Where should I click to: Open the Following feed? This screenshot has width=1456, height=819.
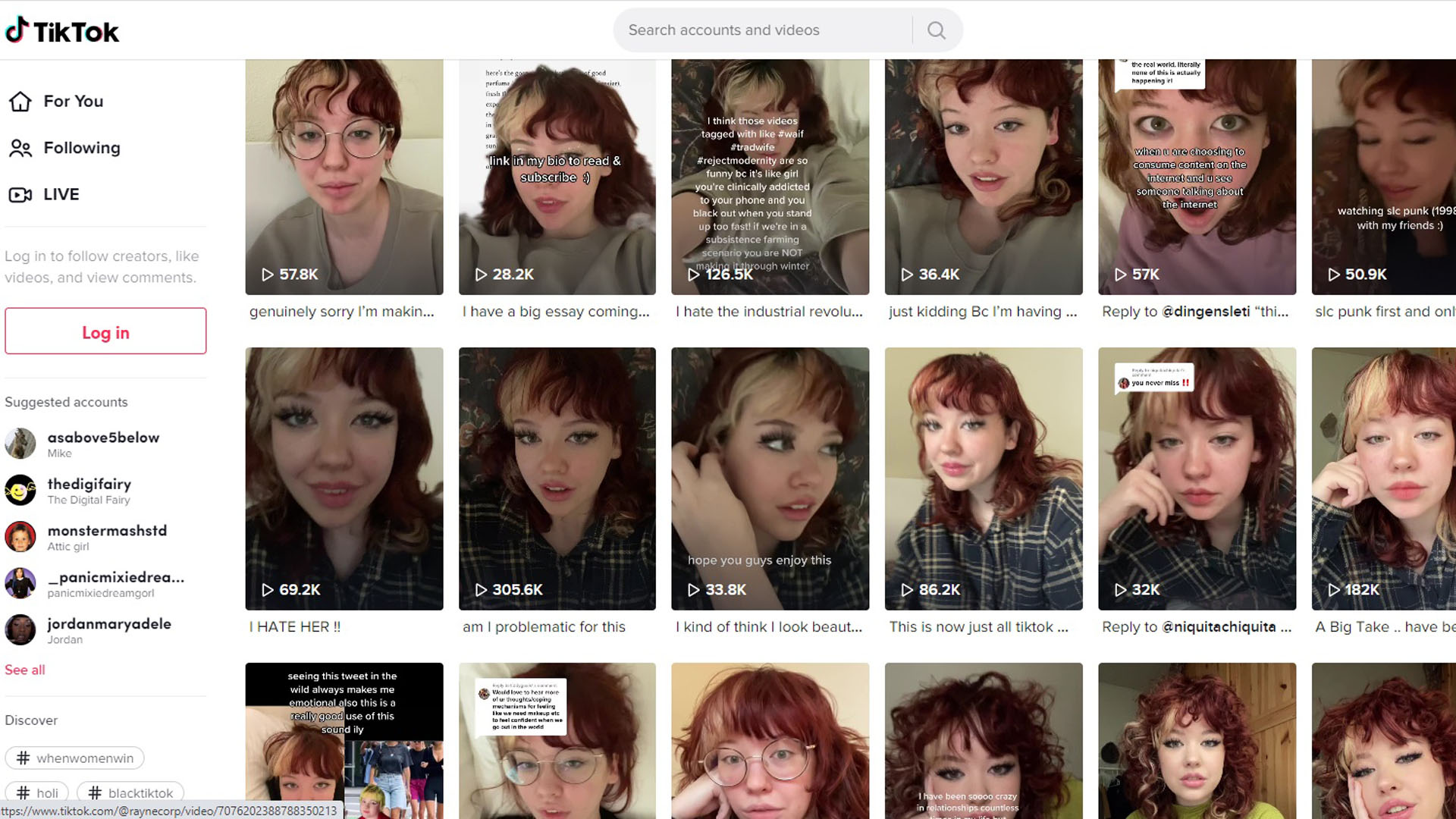82,148
